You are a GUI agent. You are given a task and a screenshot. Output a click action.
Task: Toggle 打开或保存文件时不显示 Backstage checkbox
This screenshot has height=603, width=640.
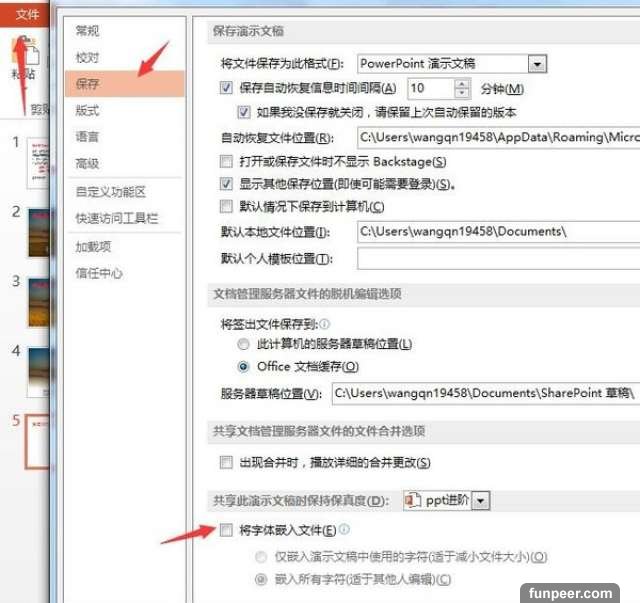(x=226, y=162)
